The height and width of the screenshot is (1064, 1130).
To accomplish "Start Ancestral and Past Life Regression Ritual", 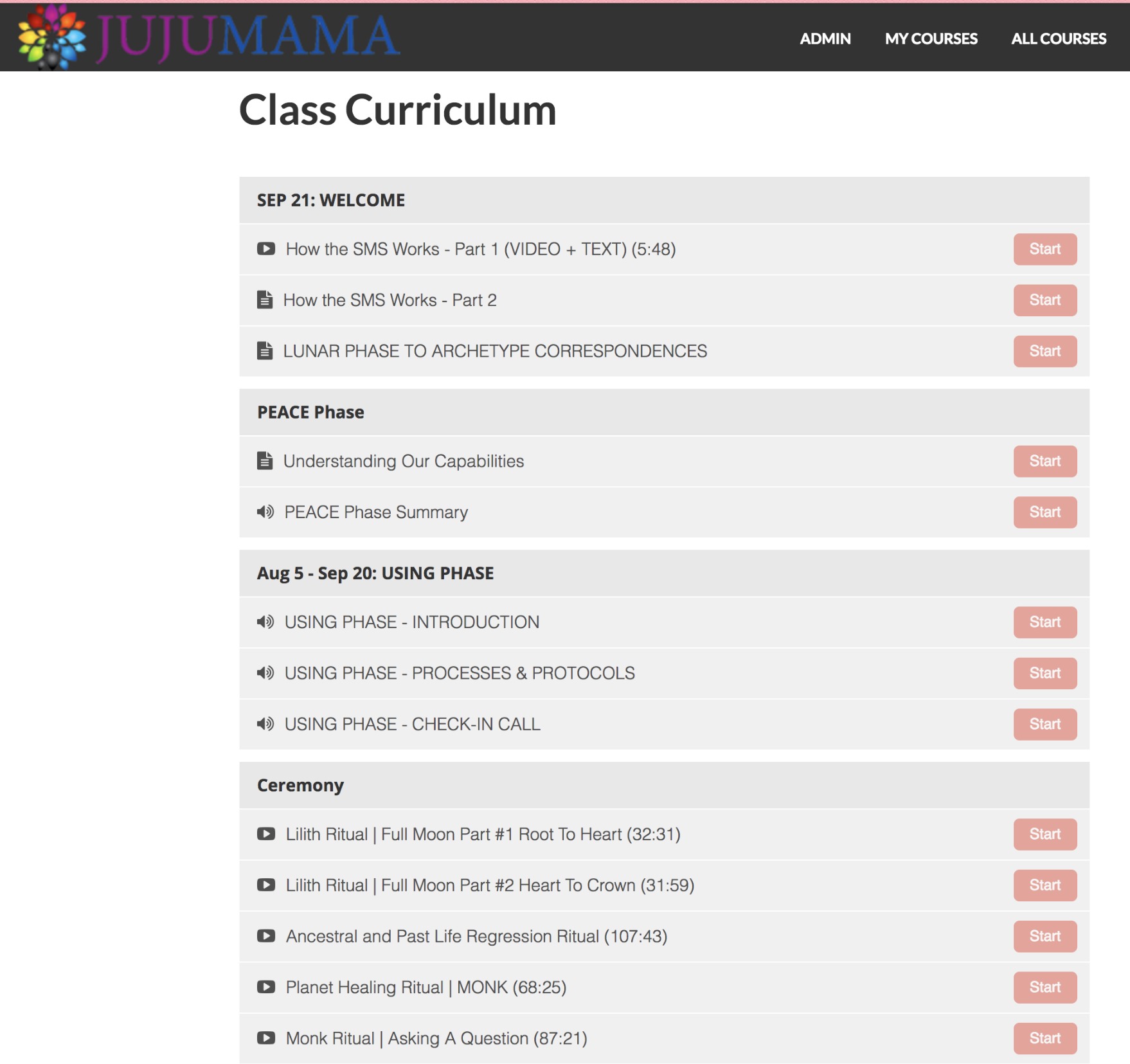I will (x=1045, y=936).
